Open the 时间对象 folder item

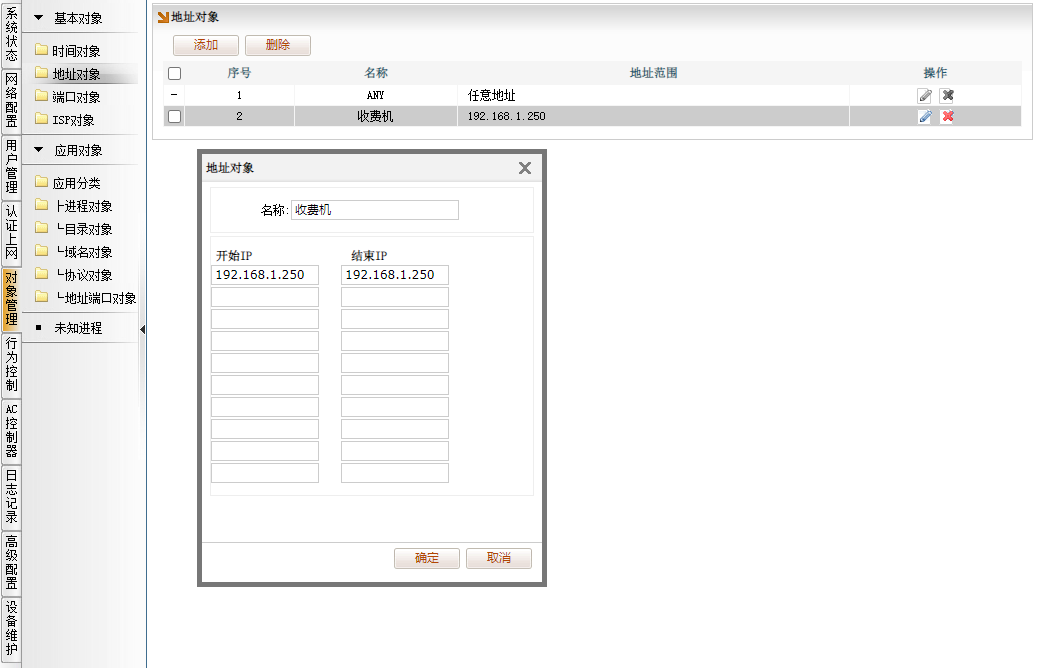click(75, 51)
